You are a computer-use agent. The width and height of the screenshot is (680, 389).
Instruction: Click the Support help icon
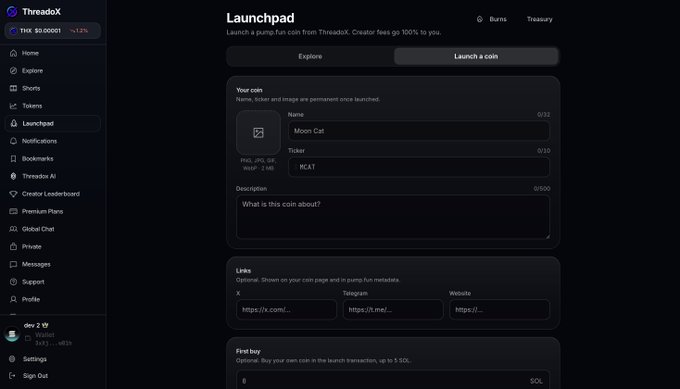pyautogui.click(x=13, y=282)
